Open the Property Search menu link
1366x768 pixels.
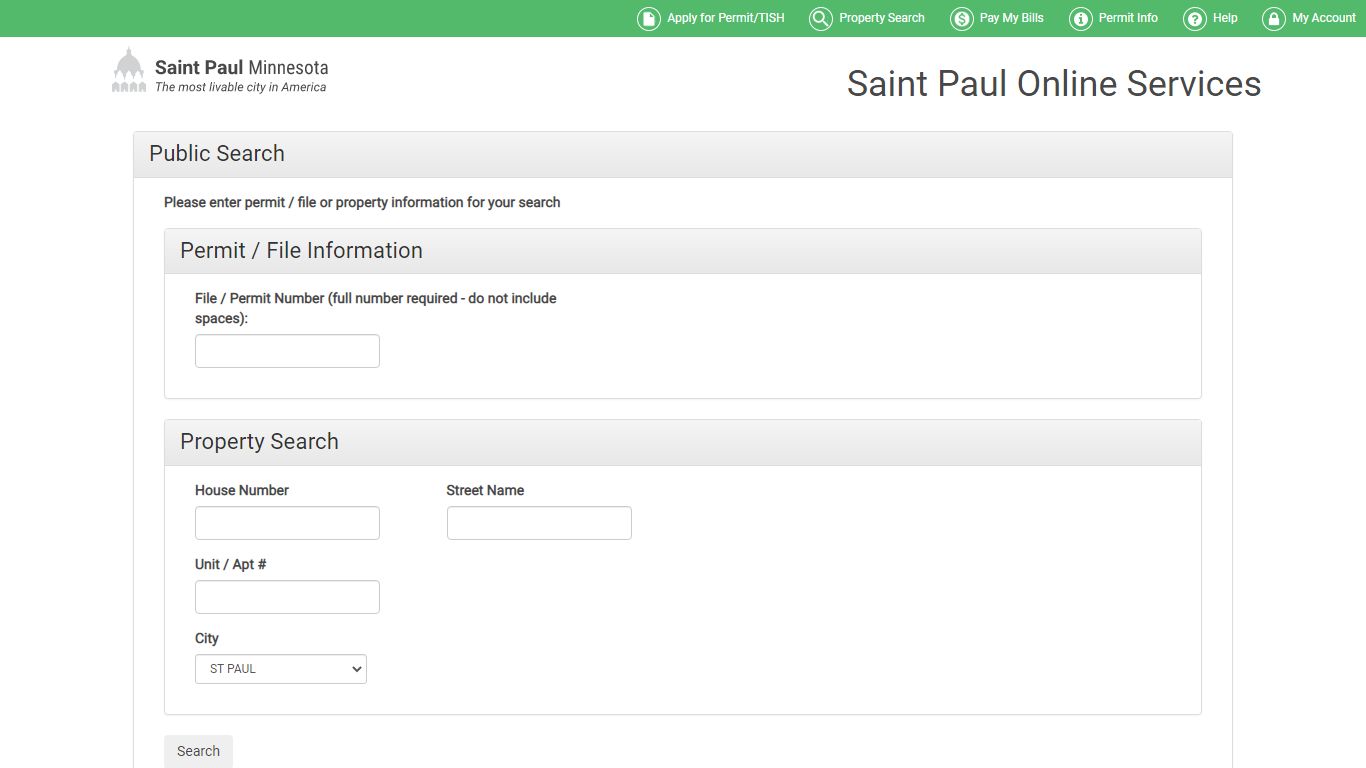pos(882,18)
